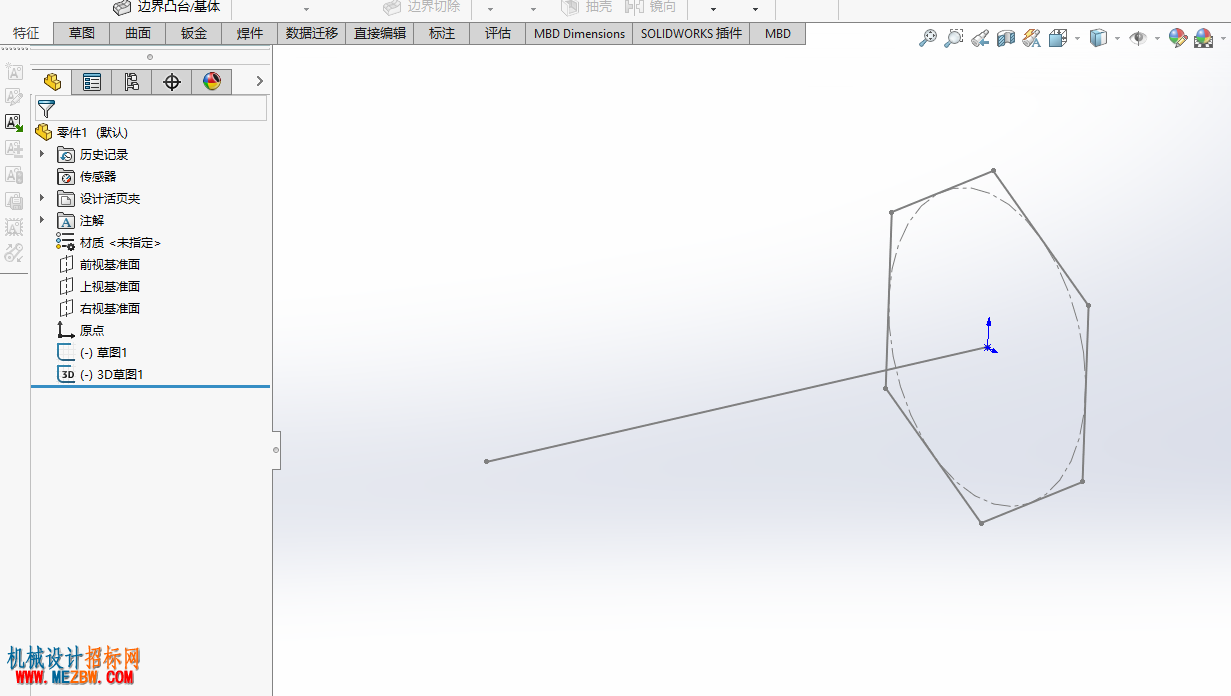Click the Edit Appearance color ball icon

1178,38
